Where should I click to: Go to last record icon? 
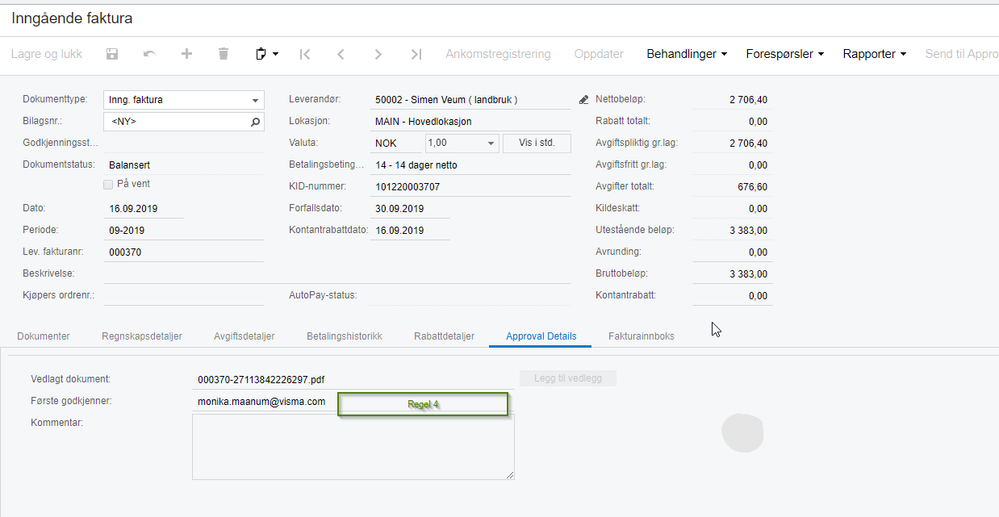click(x=416, y=54)
